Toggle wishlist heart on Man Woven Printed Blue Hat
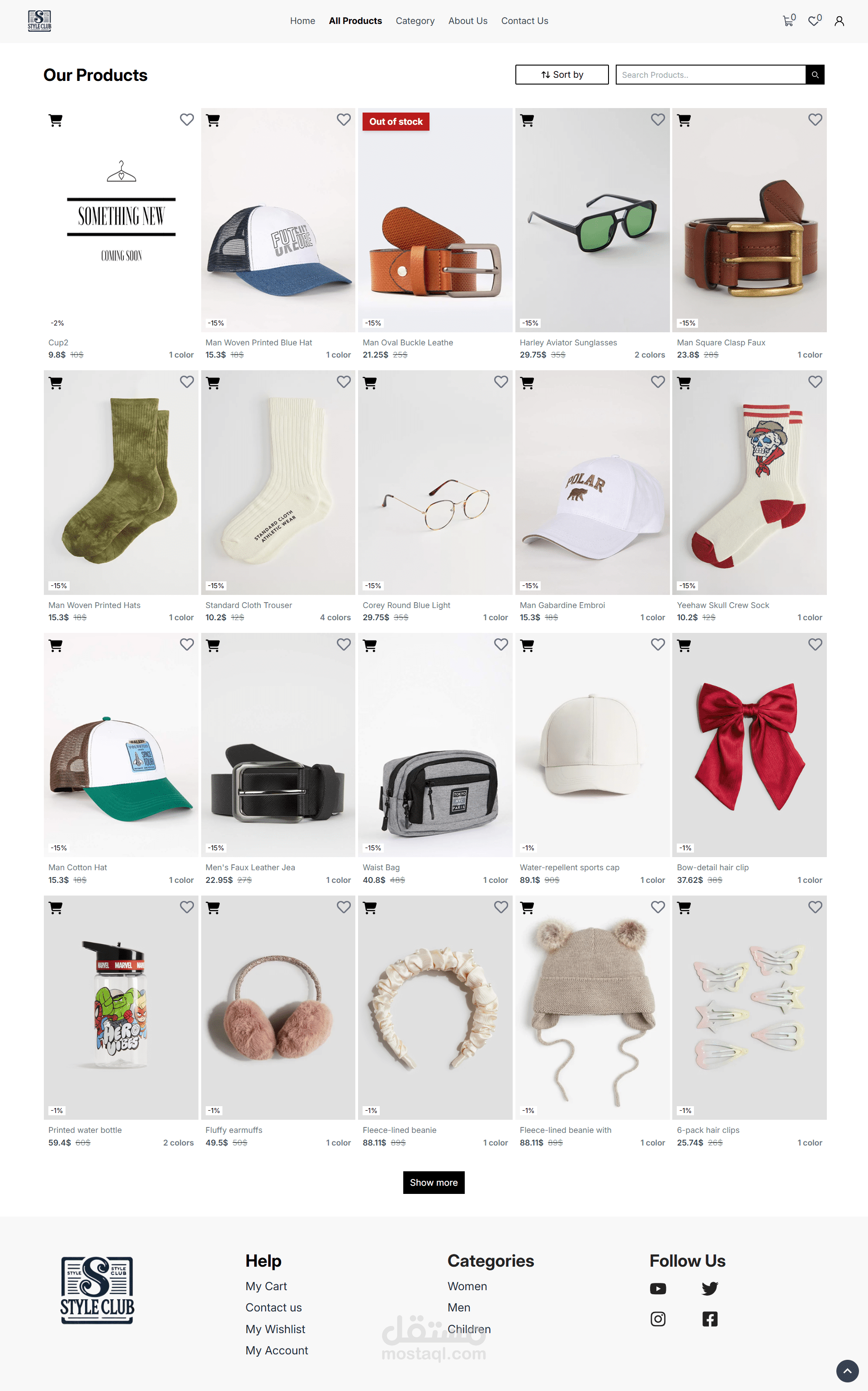Viewport: 868px width, 1391px height. (343, 119)
